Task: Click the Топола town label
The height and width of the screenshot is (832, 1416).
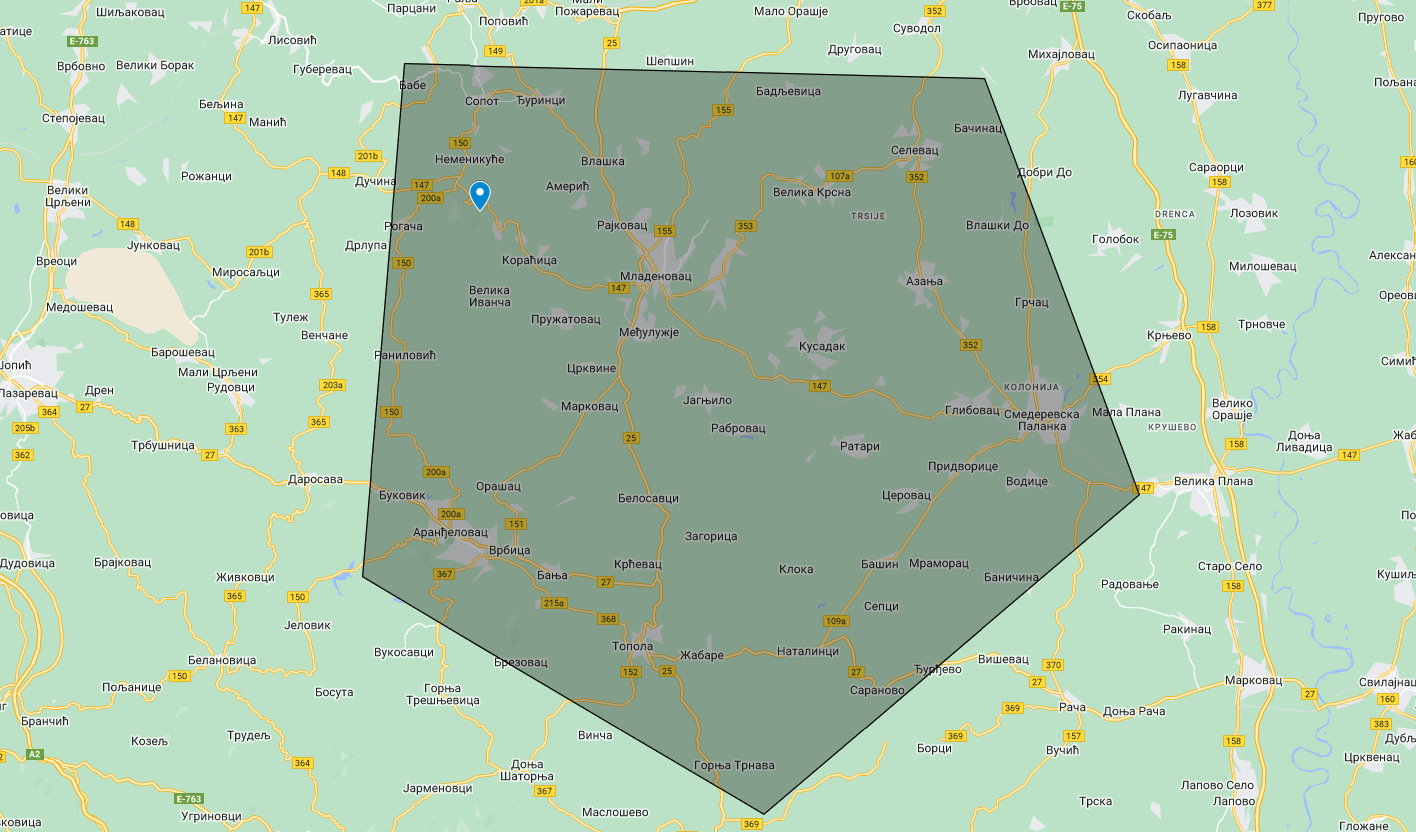Action: click(632, 646)
